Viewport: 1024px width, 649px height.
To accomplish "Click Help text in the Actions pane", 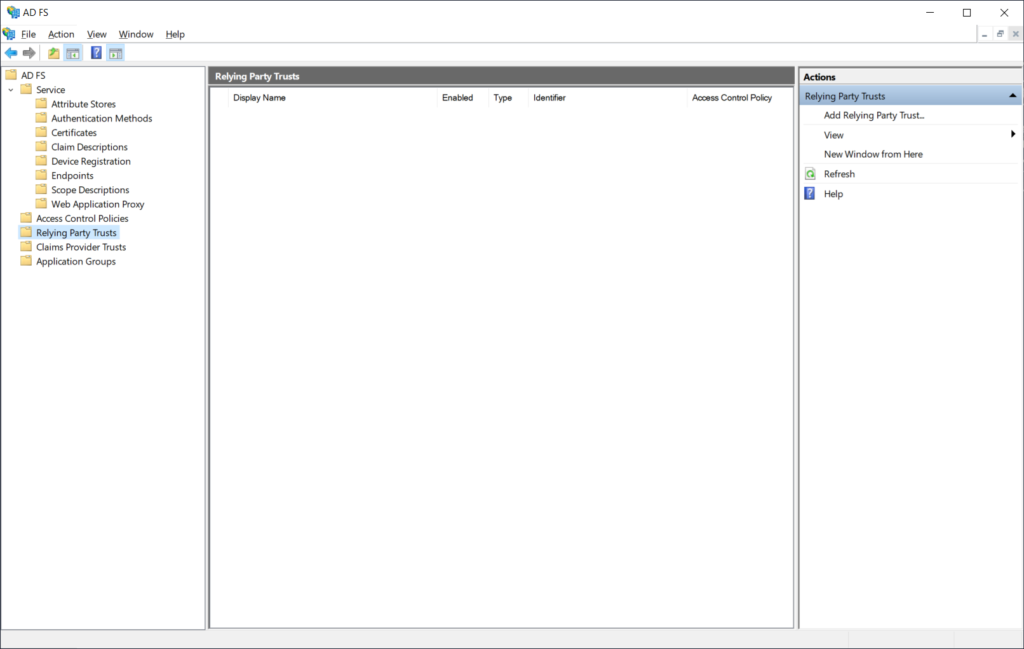I will tap(833, 193).
